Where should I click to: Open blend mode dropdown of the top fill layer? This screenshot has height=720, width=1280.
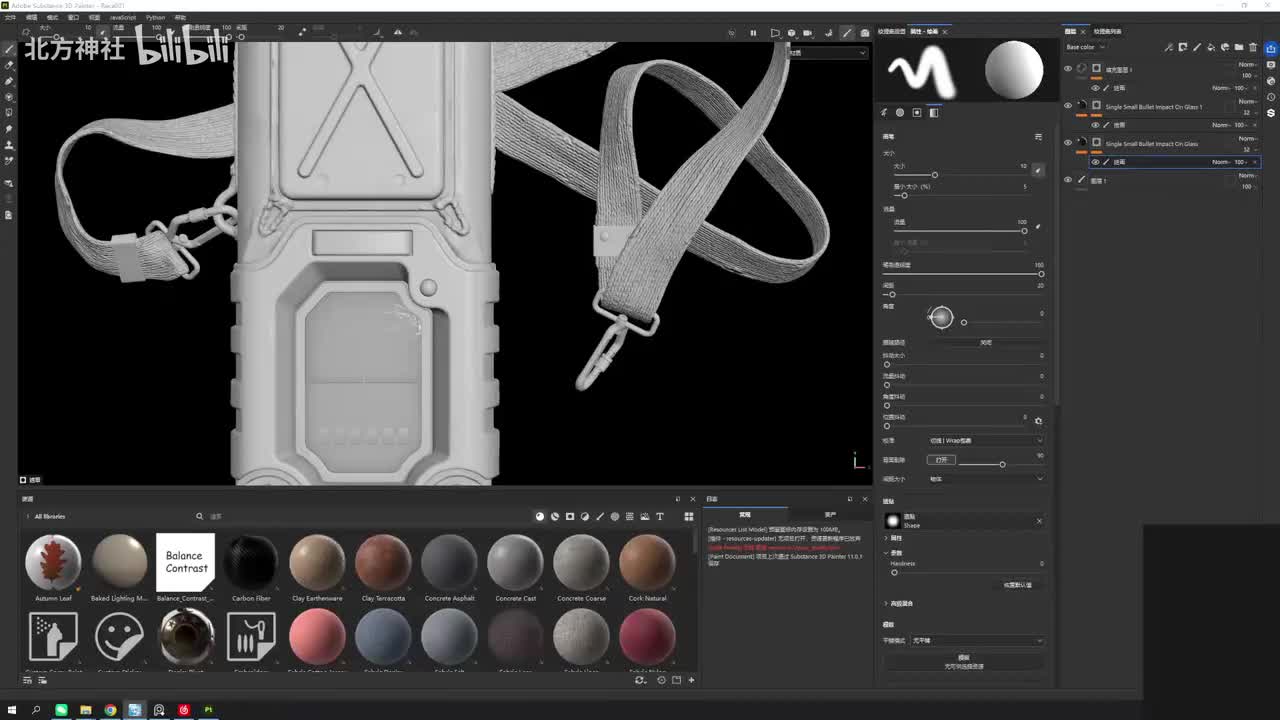[1248, 65]
